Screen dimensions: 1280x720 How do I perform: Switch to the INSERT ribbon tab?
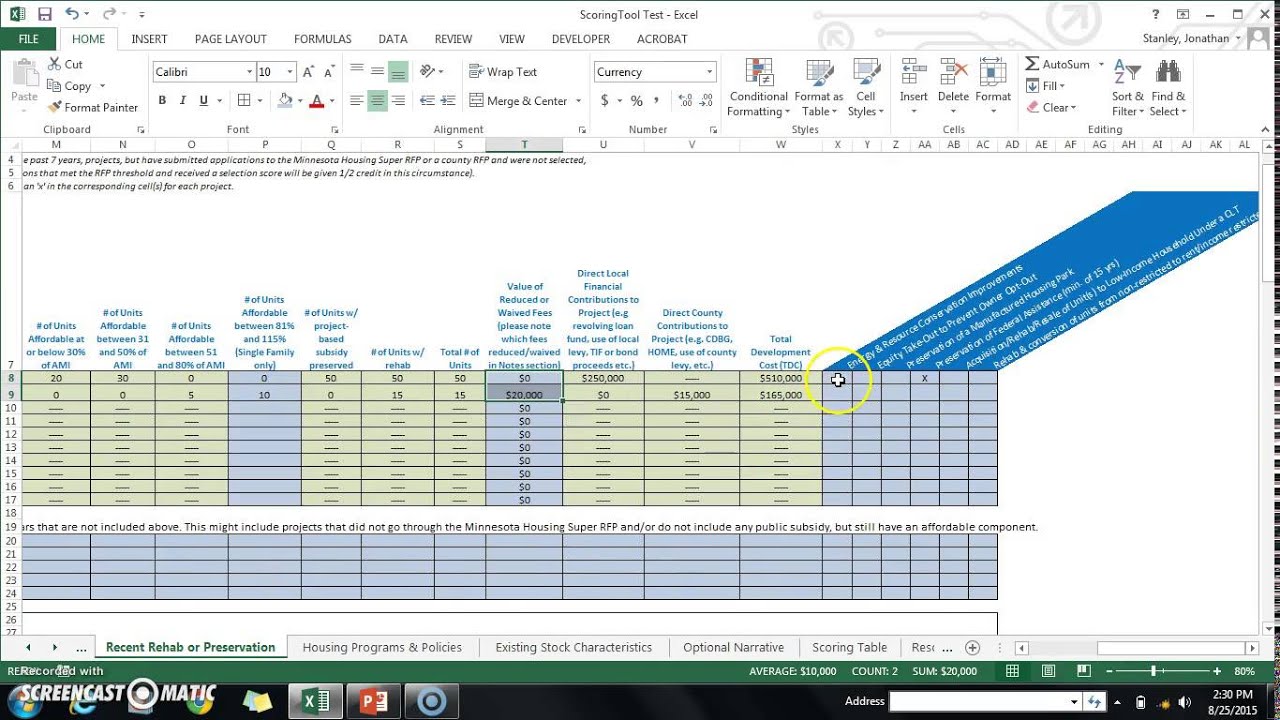click(x=149, y=39)
